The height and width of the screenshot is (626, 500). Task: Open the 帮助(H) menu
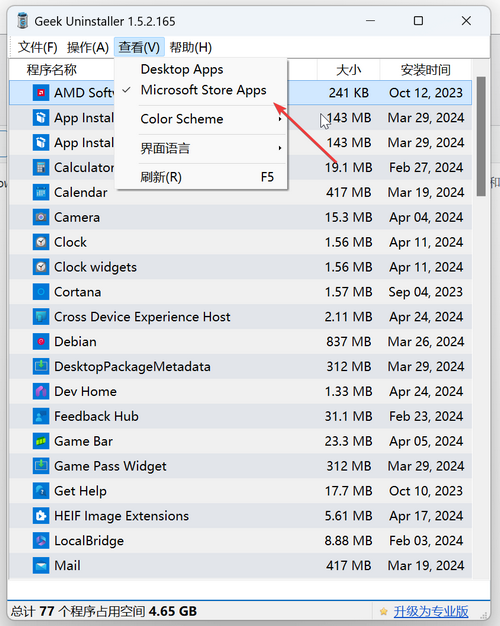(190, 48)
